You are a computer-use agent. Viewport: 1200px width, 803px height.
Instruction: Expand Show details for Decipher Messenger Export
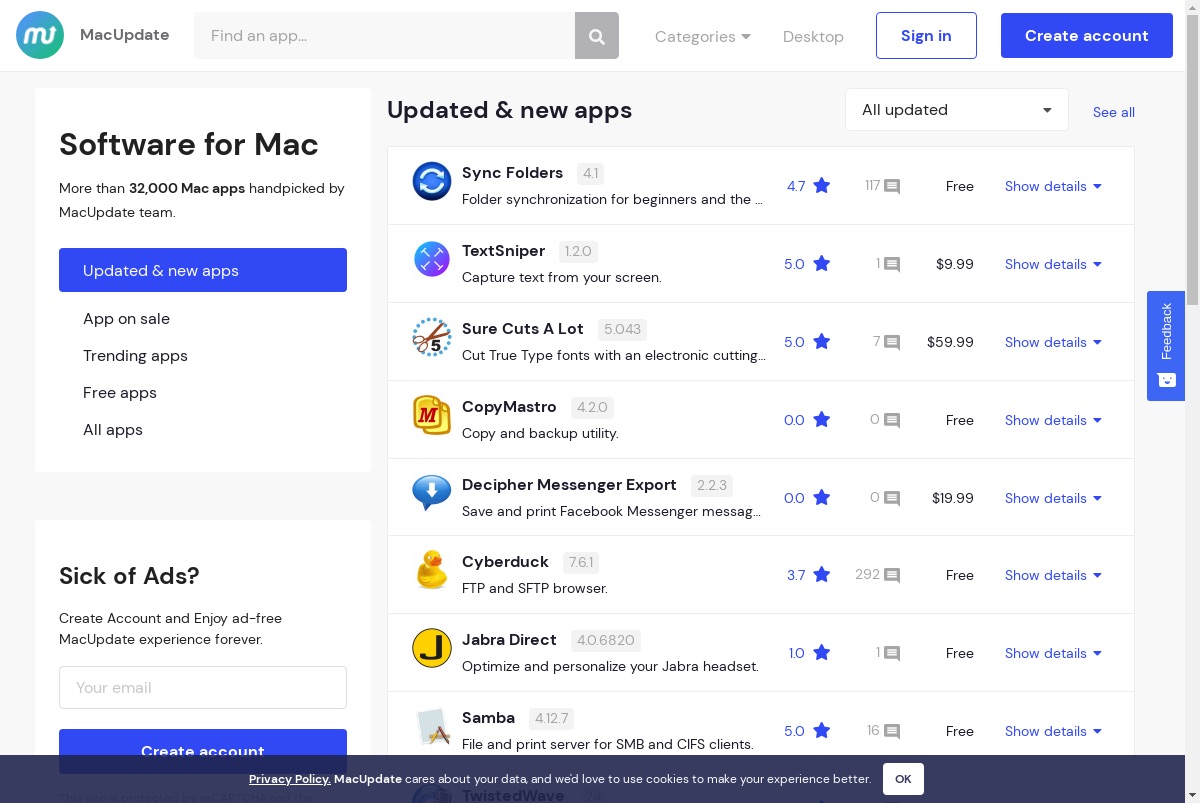(1053, 498)
